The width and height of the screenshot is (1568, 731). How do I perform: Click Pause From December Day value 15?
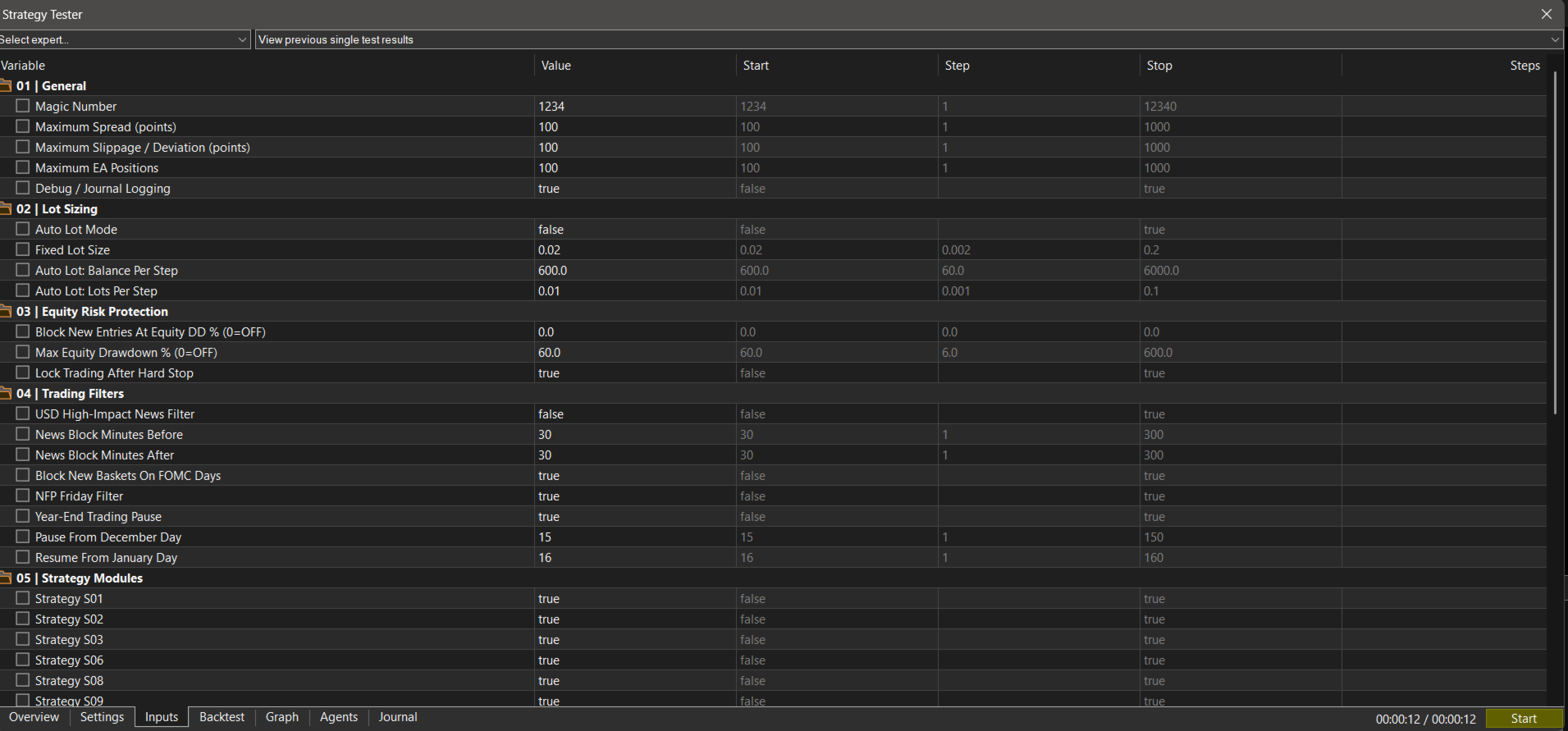click(x=635, y=537)
